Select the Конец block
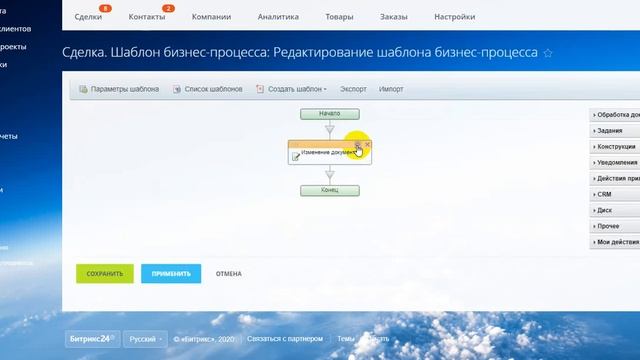Screen dimensions: 640x360 point(330,191)
